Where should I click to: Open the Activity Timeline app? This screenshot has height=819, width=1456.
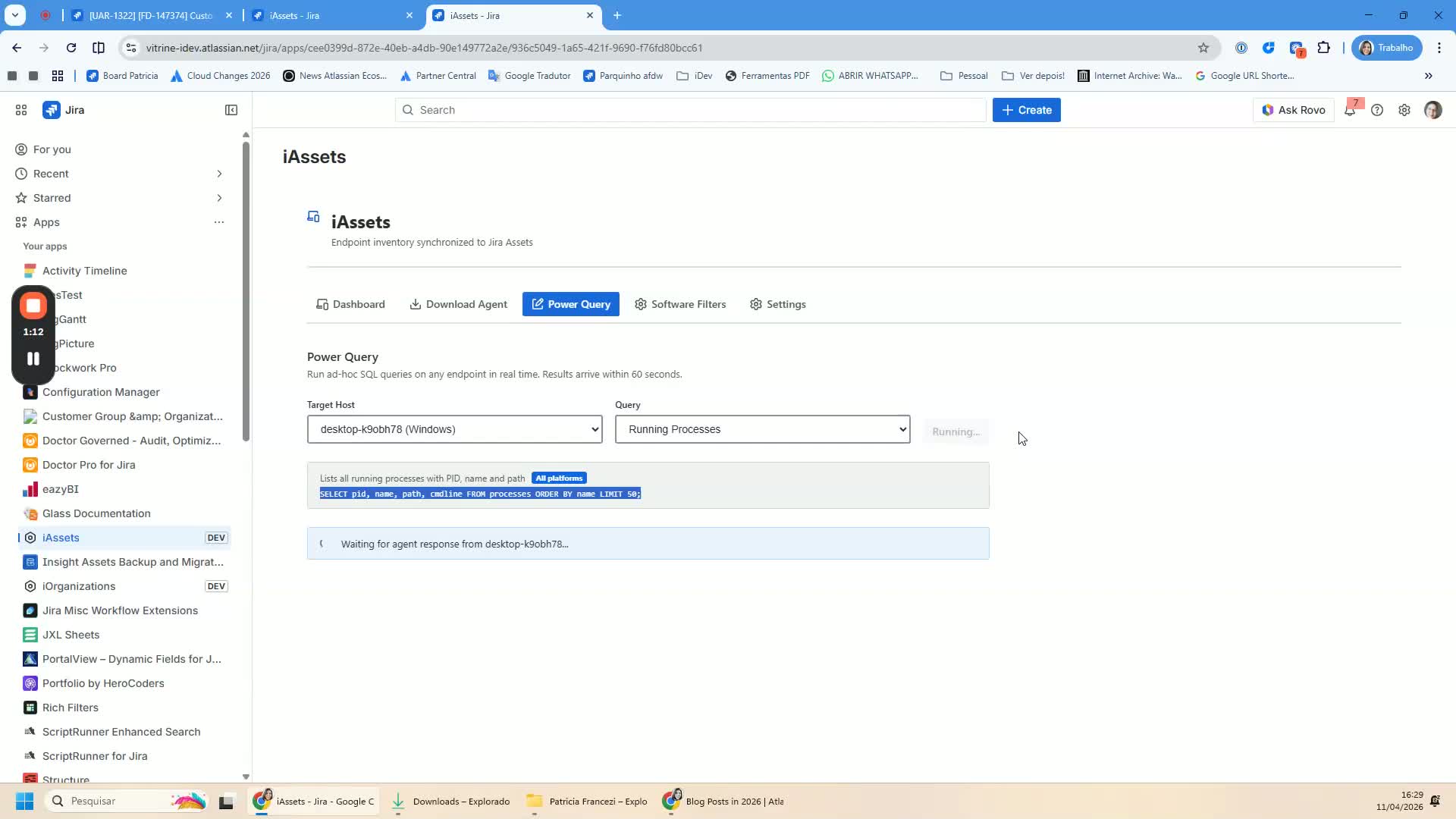click(85, 271)
